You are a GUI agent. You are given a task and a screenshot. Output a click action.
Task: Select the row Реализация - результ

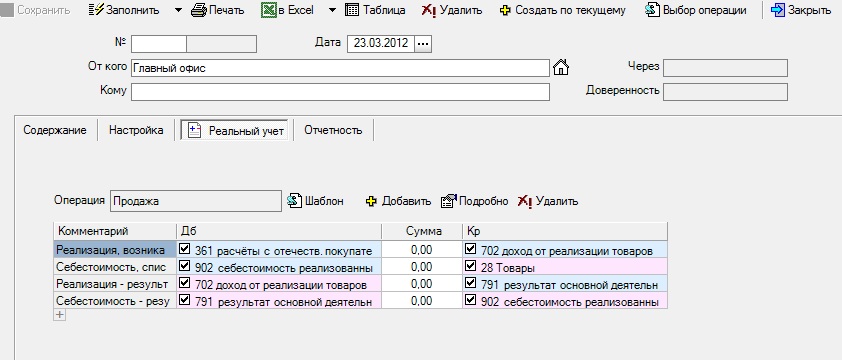pos(115,284)
